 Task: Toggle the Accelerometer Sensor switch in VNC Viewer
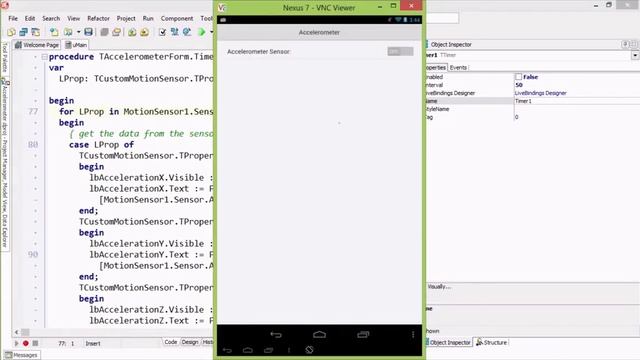point(400,51)
